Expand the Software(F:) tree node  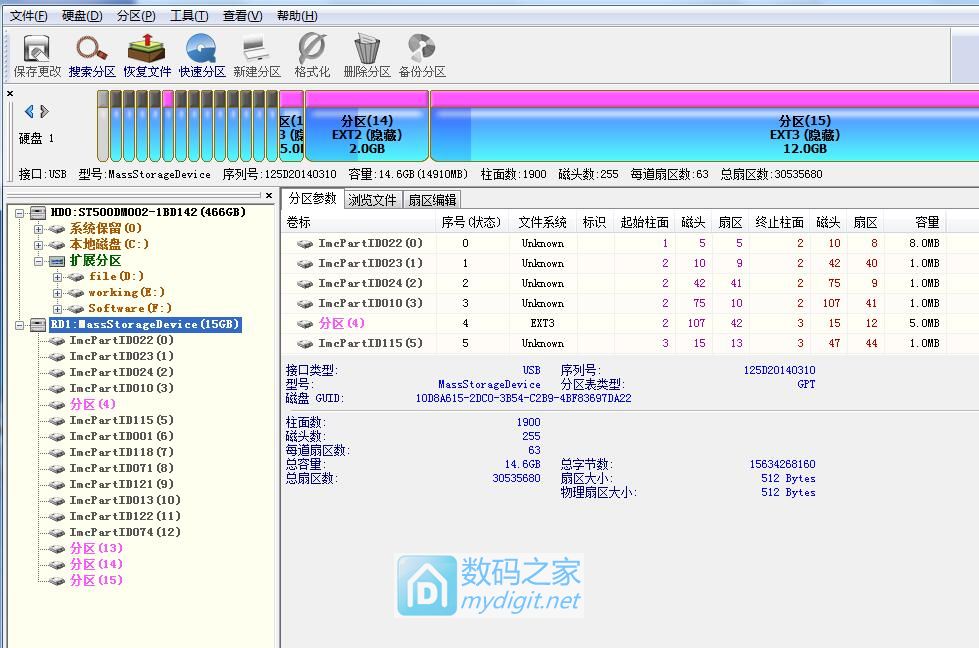57,309
